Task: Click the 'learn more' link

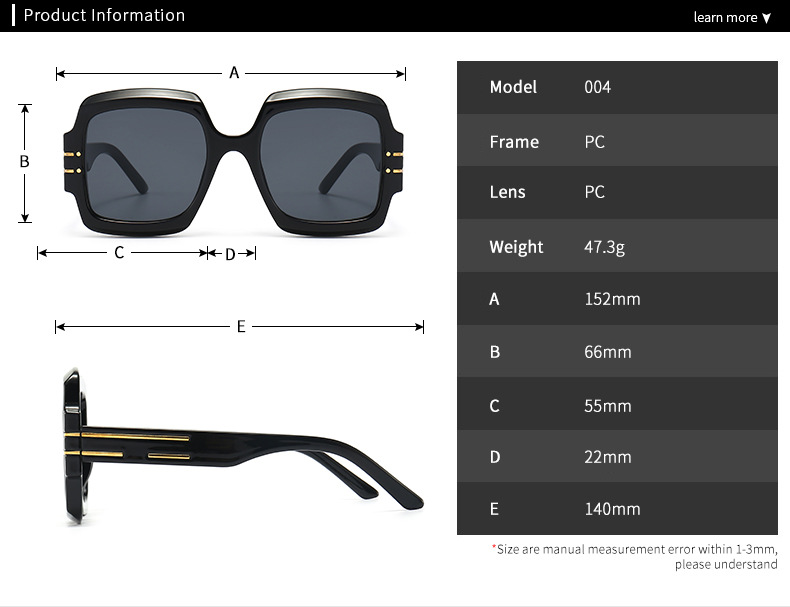Action: coord(725,18)
